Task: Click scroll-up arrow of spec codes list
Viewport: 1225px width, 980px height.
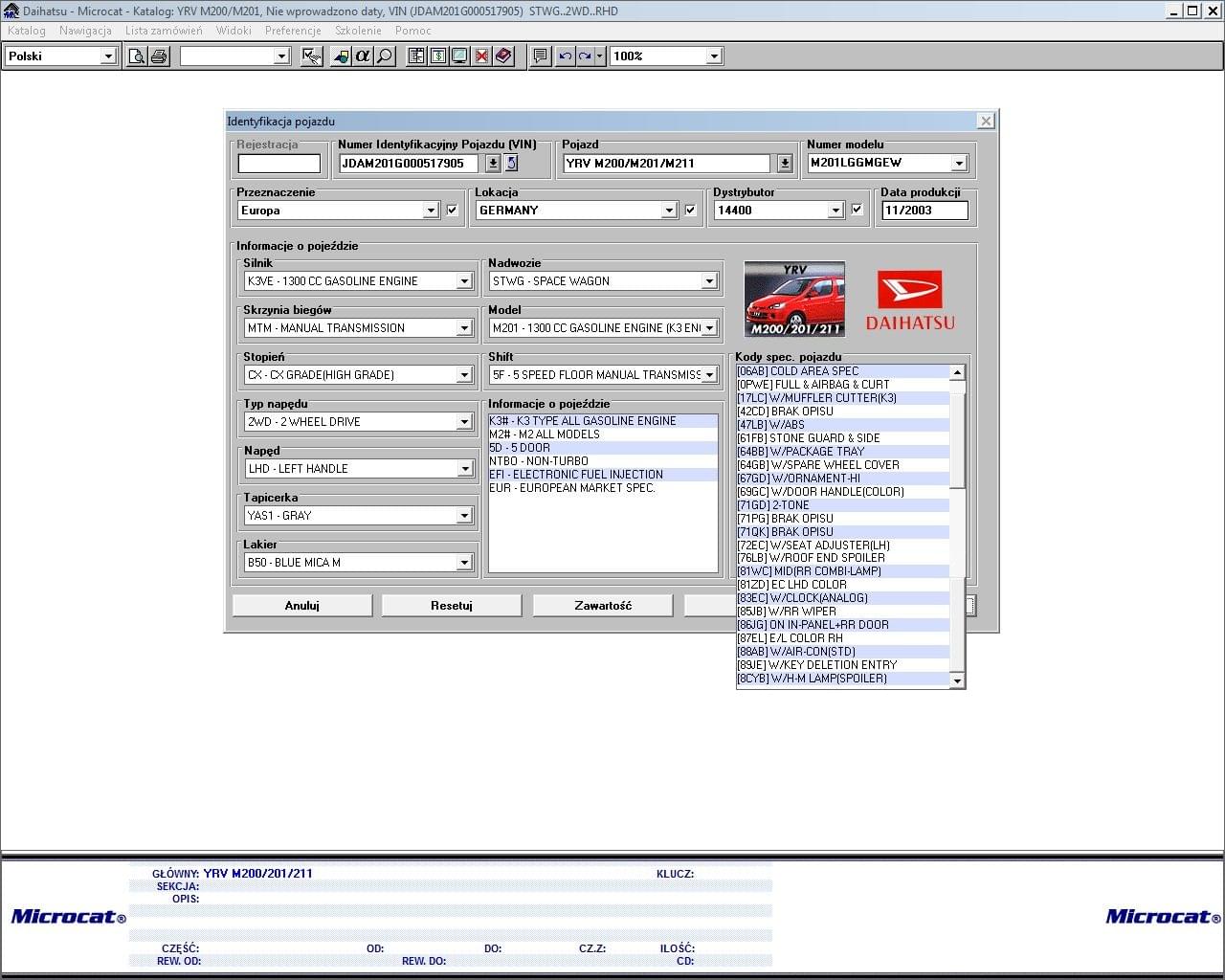Action: click(x=957, y=372)
